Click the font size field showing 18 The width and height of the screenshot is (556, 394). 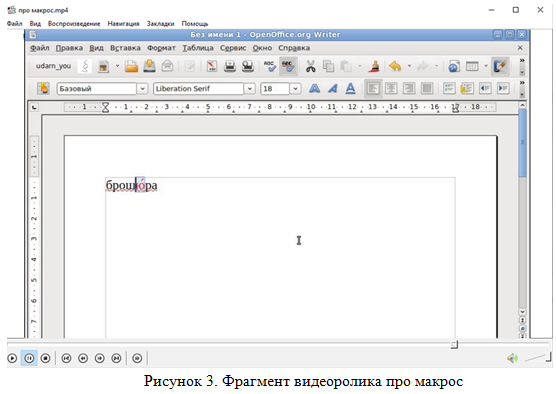click(275, 89)
